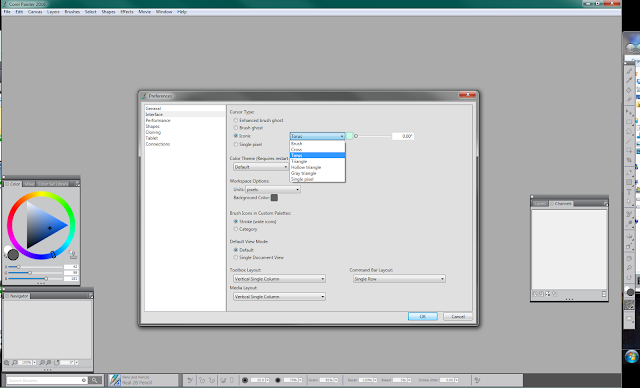Click the brush settings icon at the property bar's right end
Screen dimensions: 640x388
(x=477, y=380)
